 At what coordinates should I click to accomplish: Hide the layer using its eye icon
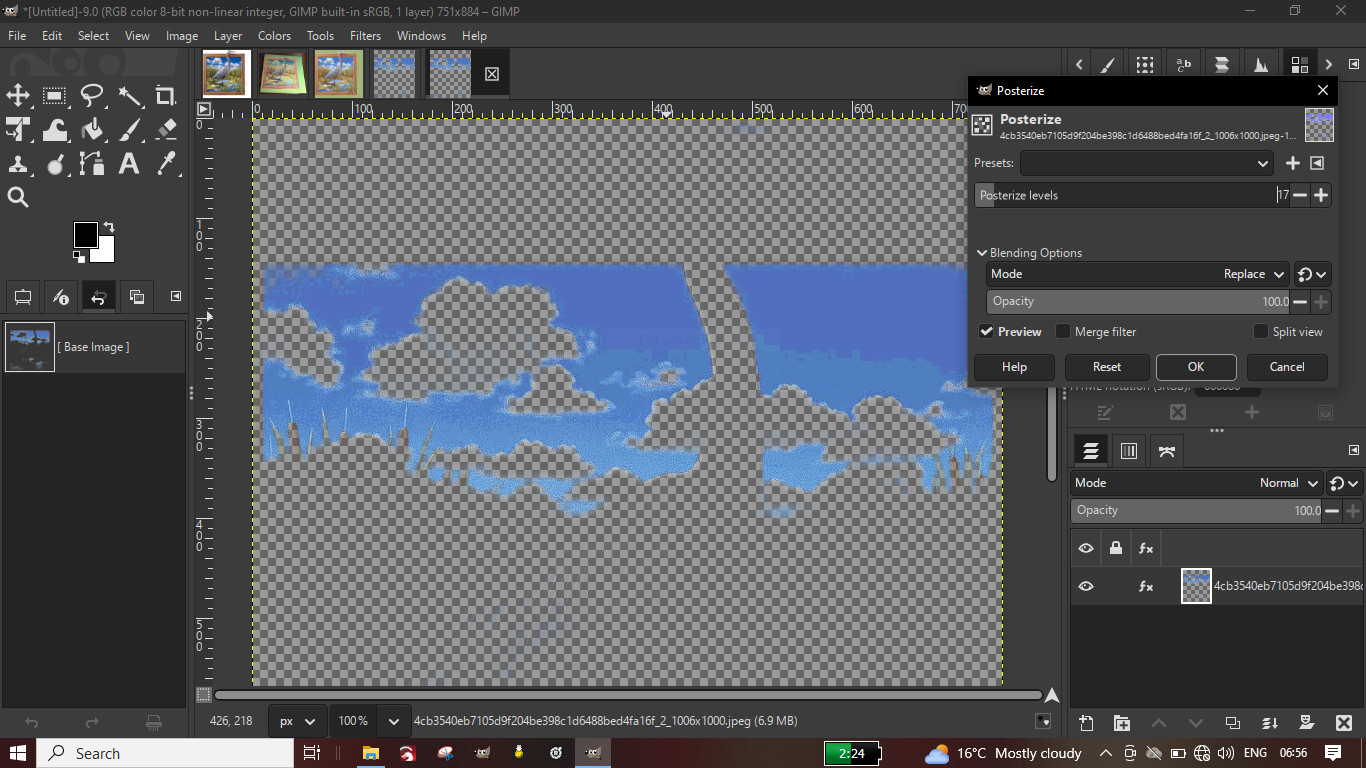tap(1086, 587)
